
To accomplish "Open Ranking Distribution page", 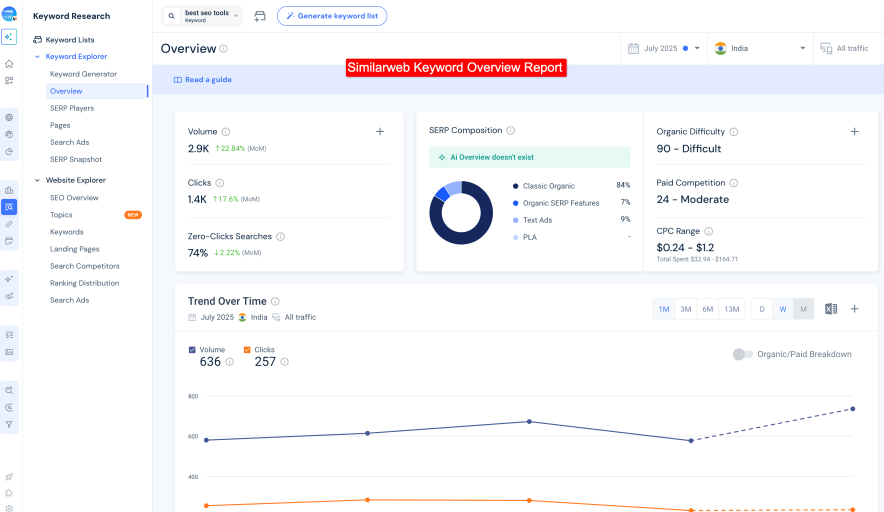I will pyautogui.click(x=85, y=283).
